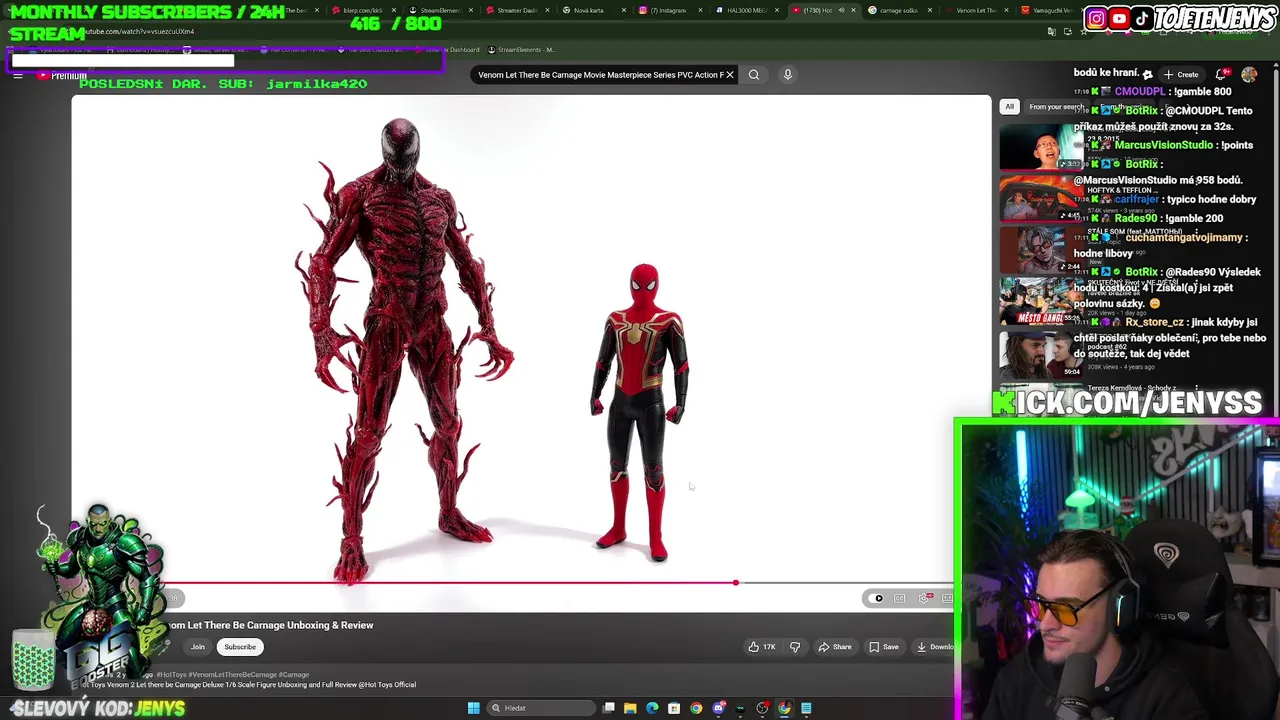Click the magnifier search button
The height and width of the screenshot is (720, 1280).
click(x=754, y=75)
